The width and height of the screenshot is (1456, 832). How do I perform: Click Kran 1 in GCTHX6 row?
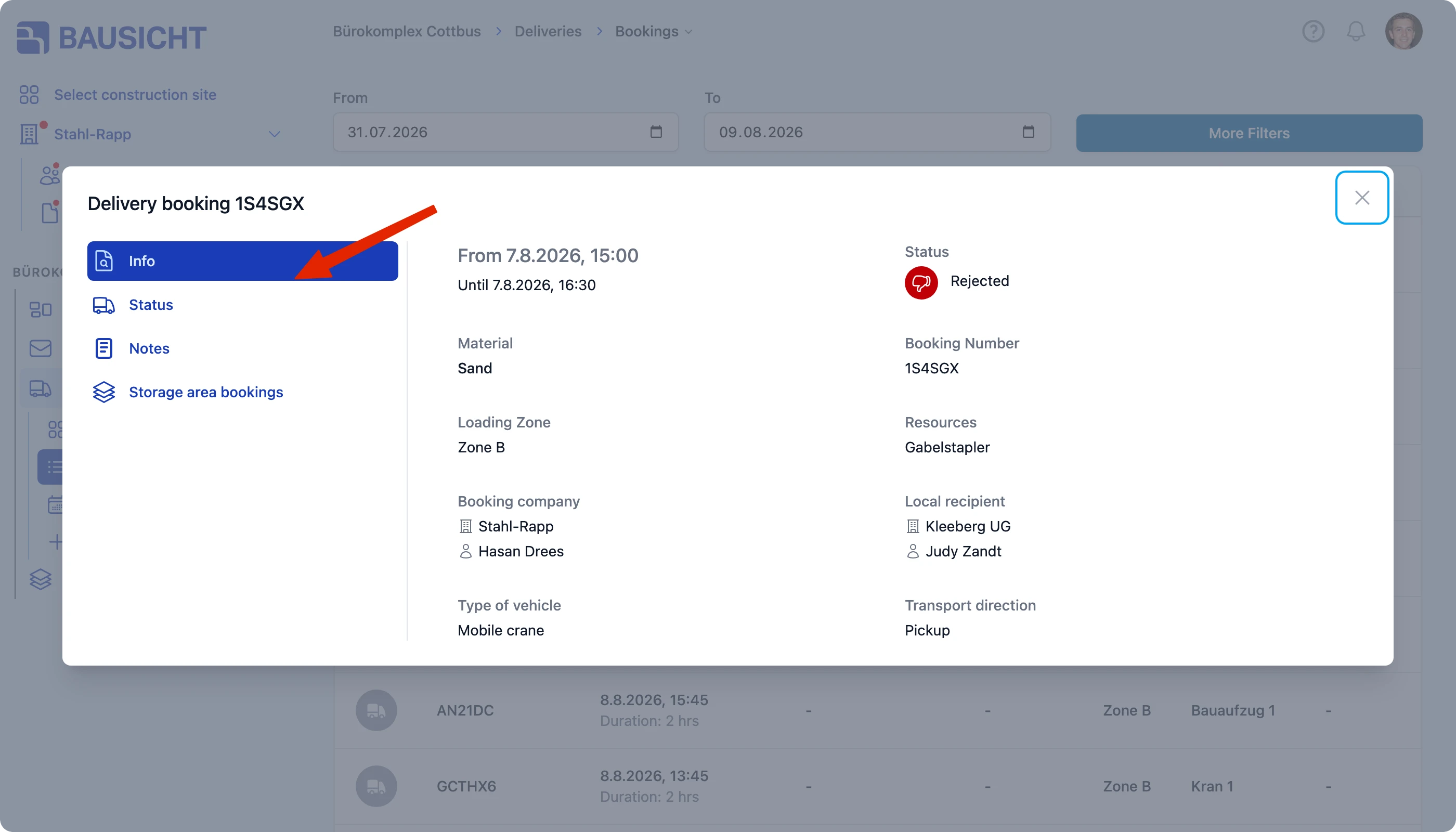pos(1212,786)
